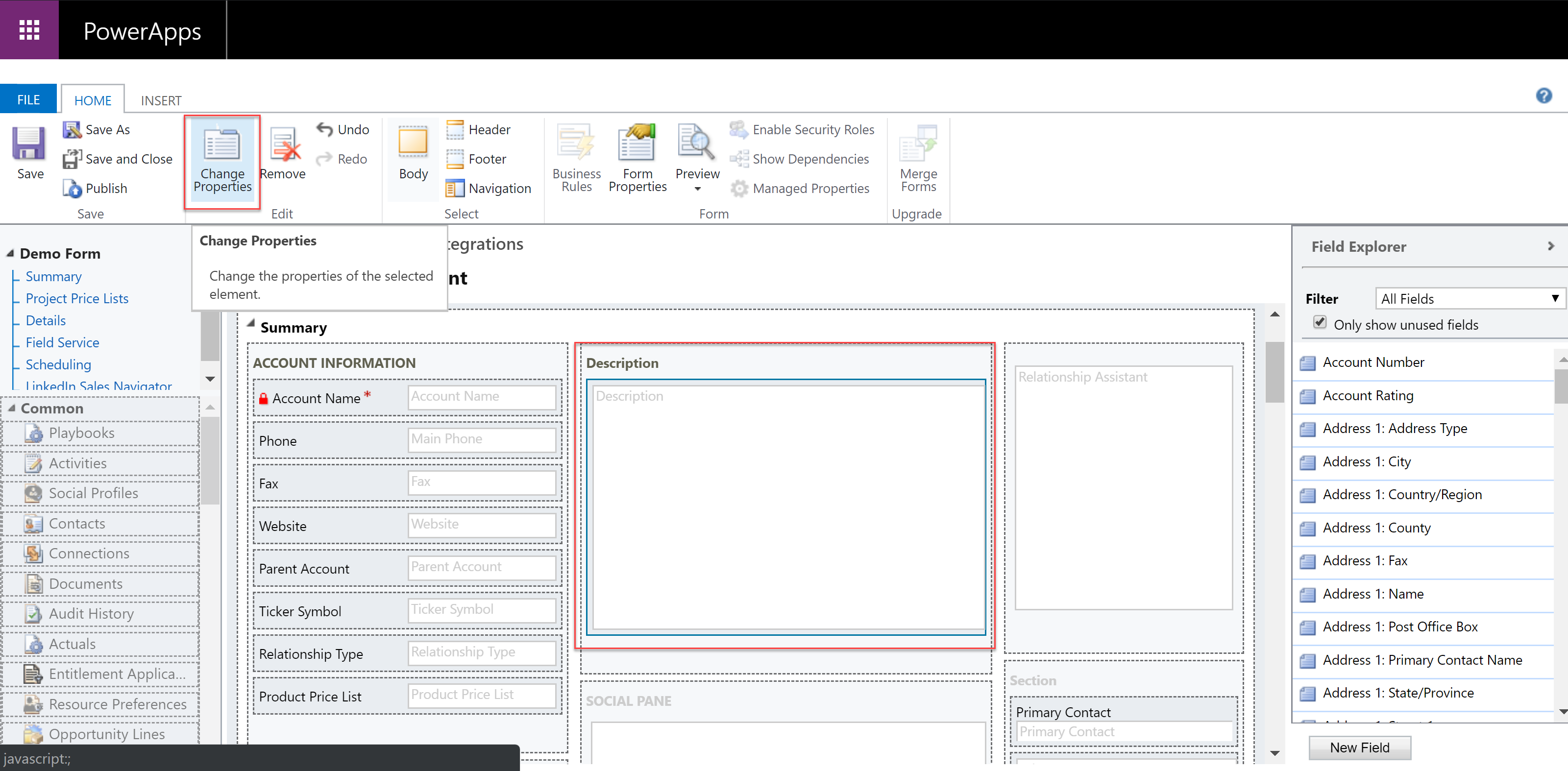Open the app launcher waffle icon

point(29,30)
